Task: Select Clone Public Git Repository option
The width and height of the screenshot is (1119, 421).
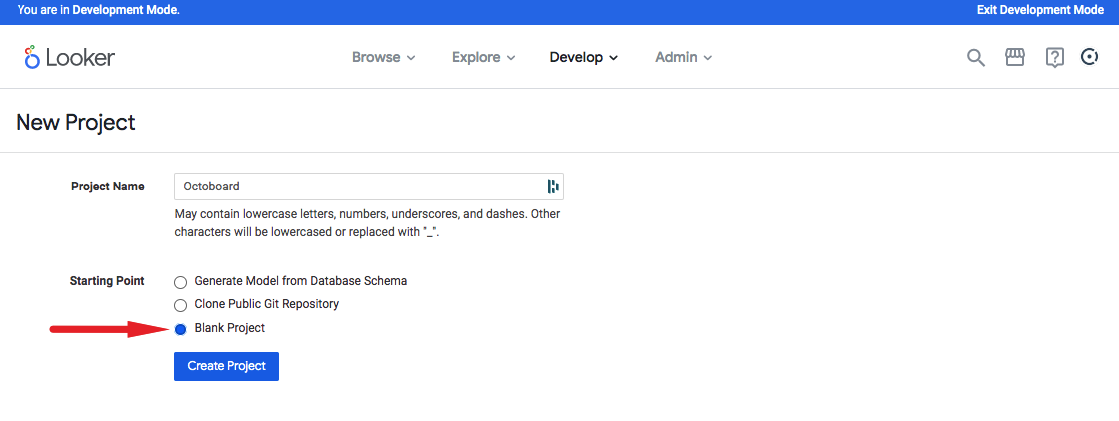Action: (181, 305)
